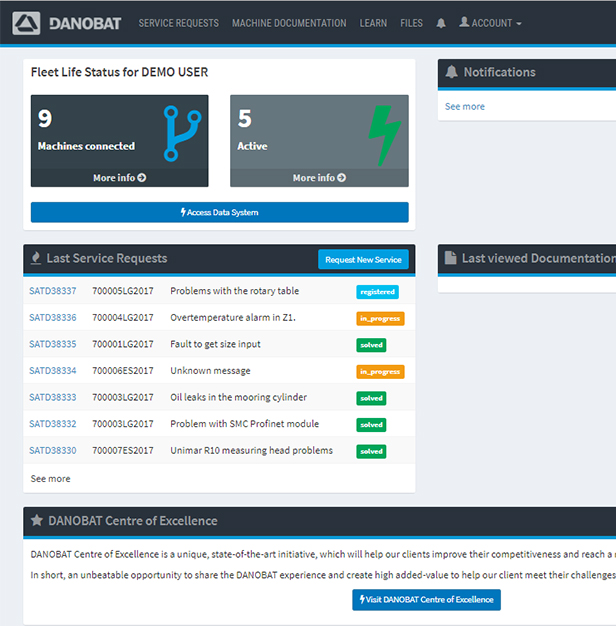
Task: Open More info for Machines connected
Action: click(119, 178)
